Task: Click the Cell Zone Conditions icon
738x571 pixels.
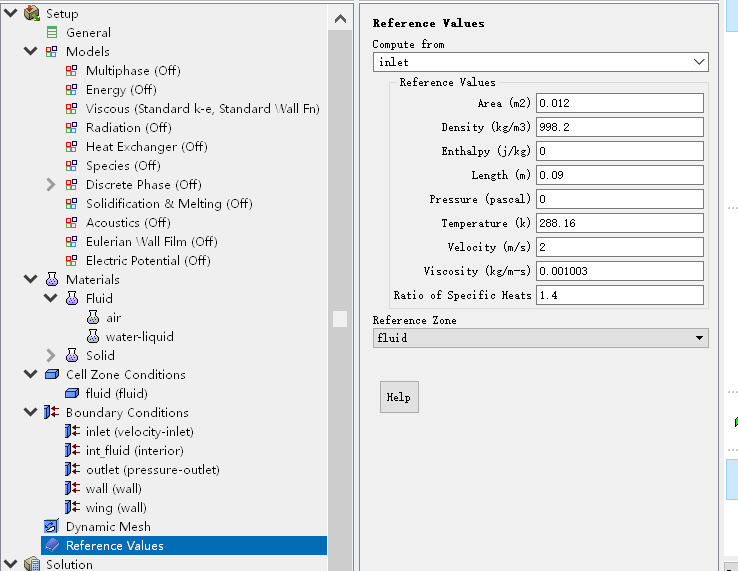Action: (52, 375)
